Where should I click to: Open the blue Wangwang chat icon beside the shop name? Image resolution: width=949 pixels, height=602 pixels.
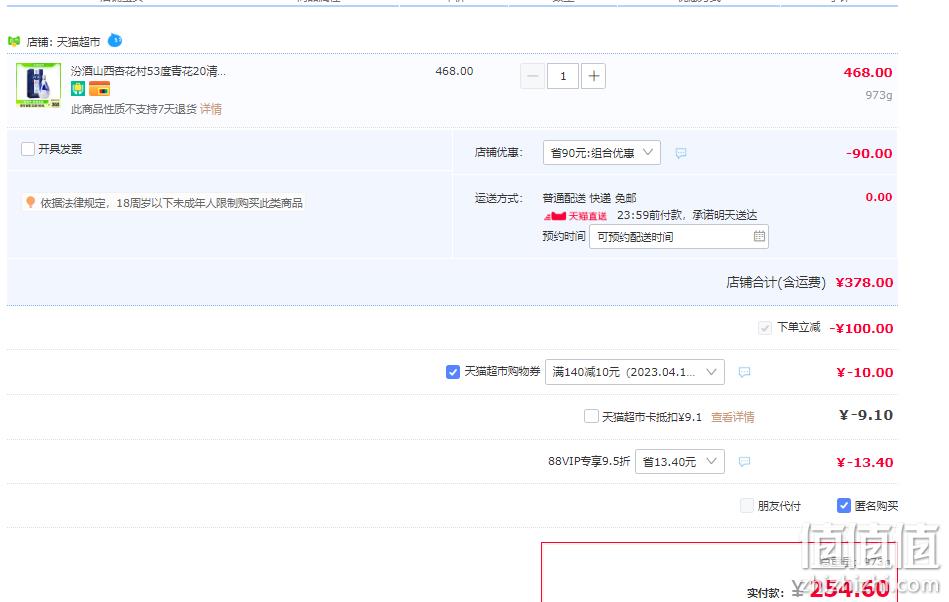[x=114, y=41]
